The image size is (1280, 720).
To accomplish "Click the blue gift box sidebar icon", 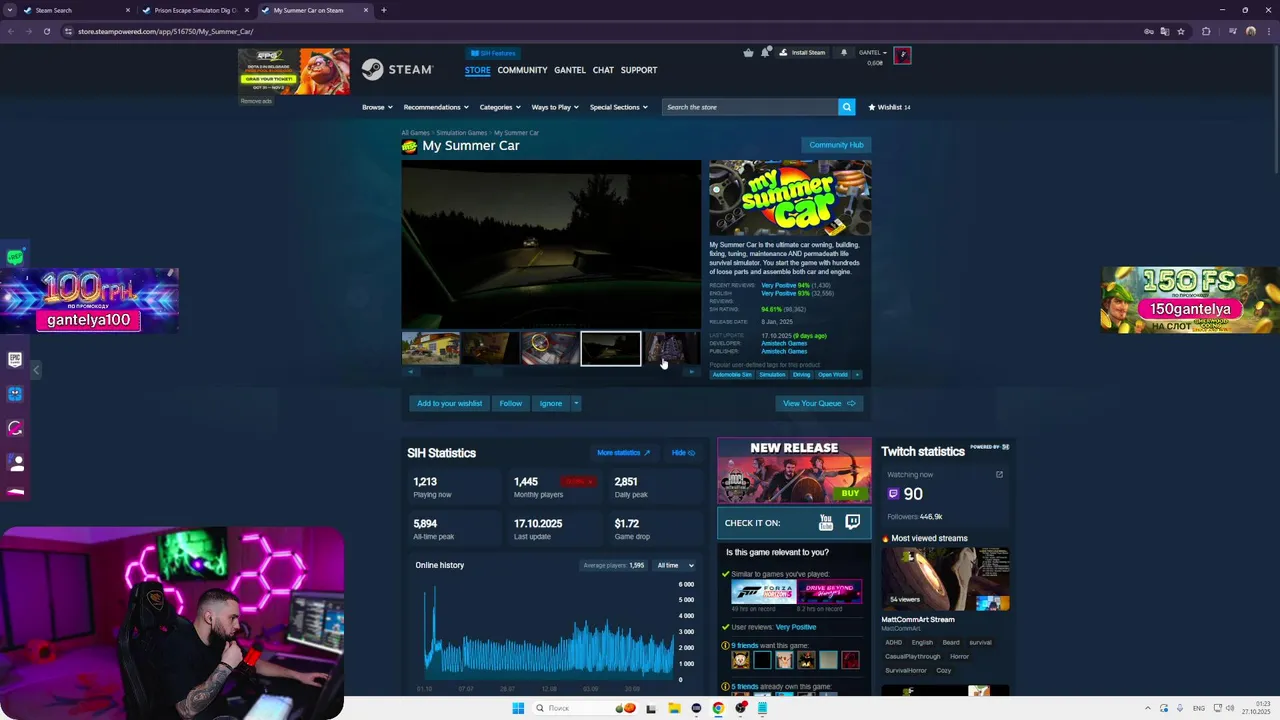I will click(15, 394).
